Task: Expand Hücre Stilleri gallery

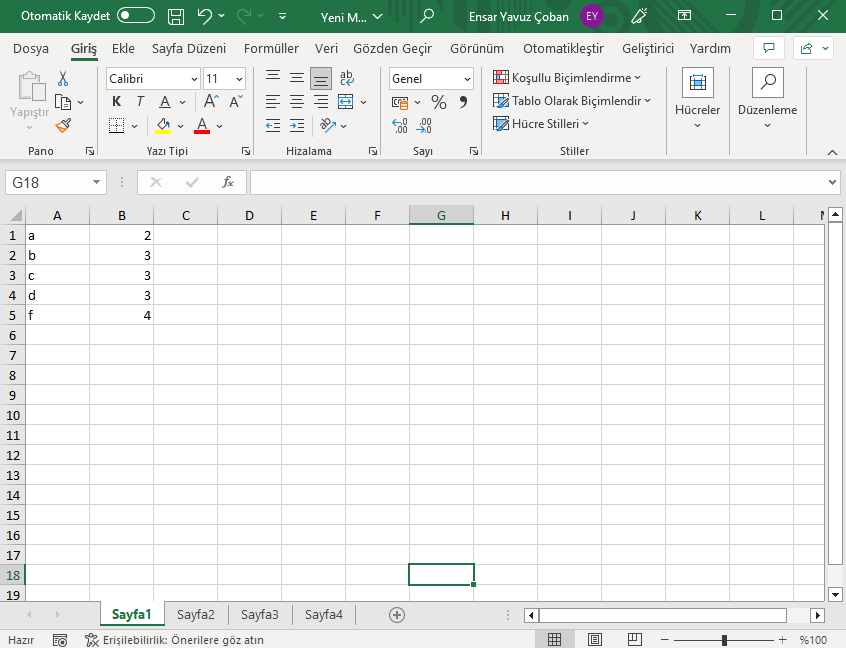Action: (x=541, y=124)
